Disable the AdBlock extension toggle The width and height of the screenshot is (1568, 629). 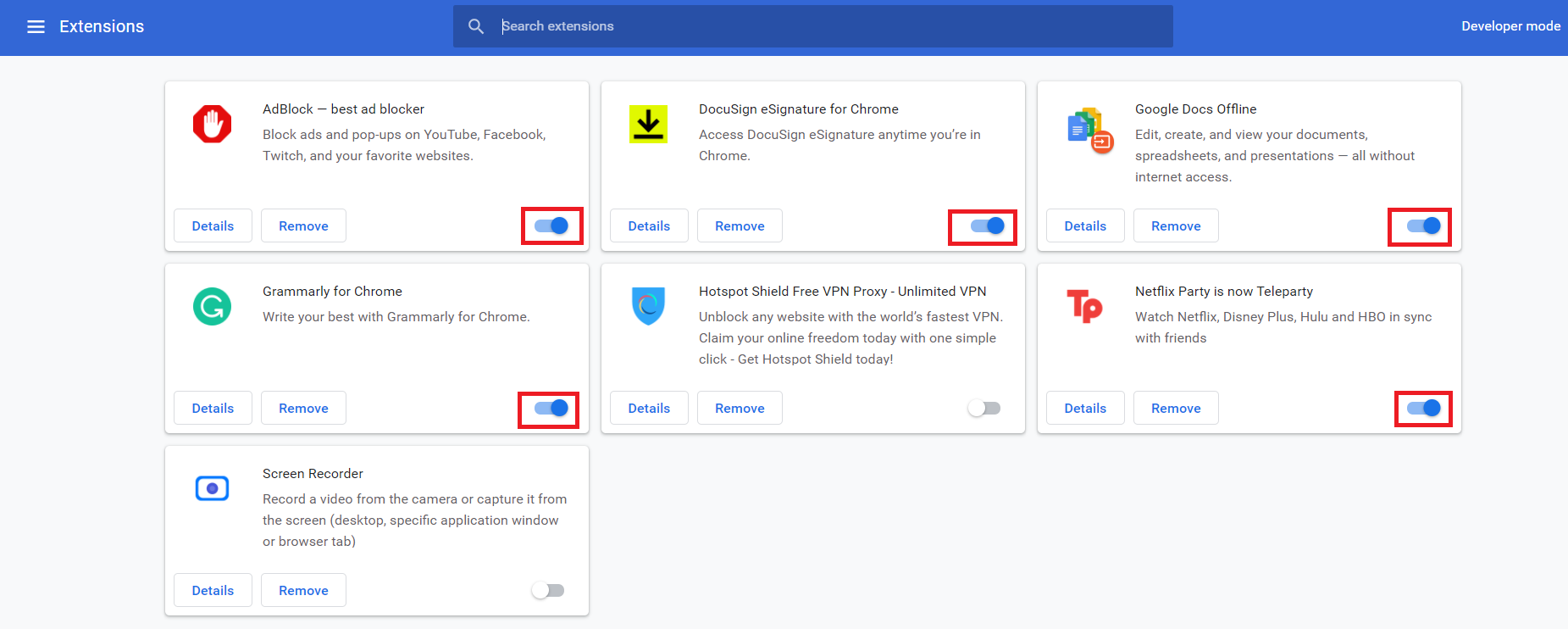[x=551, y=225]
